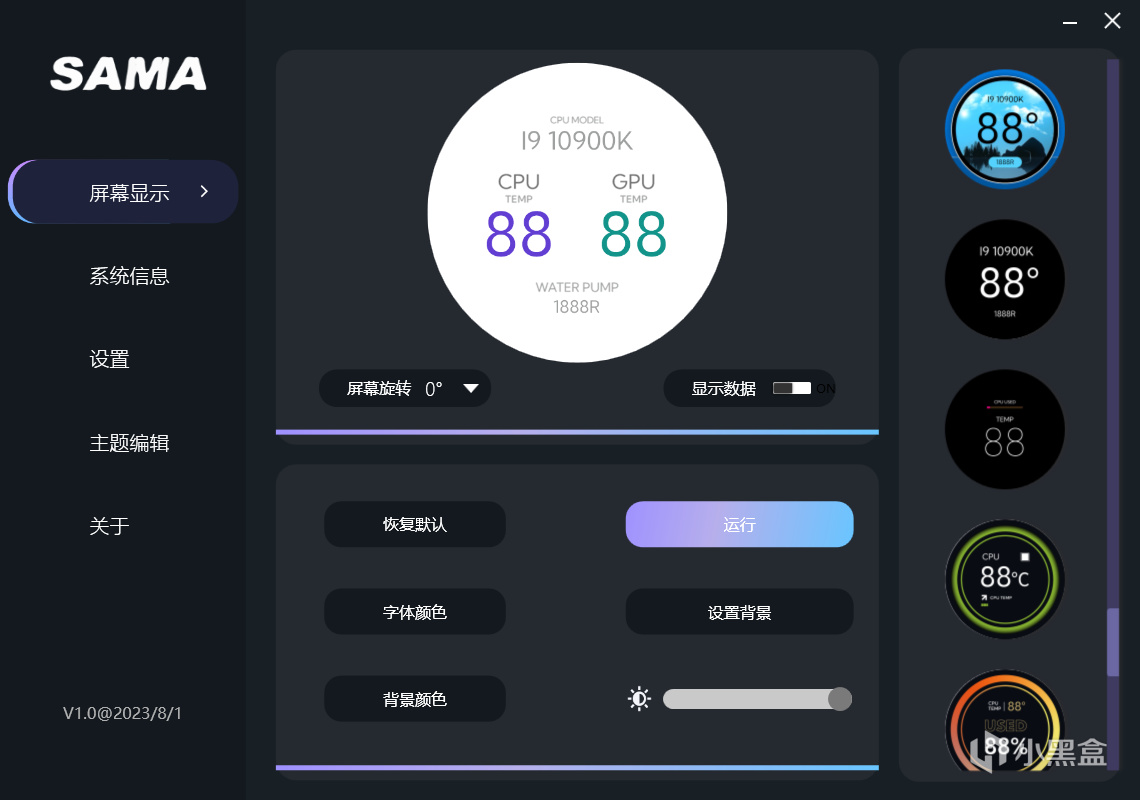
Task: Select 关于 in the sidebar
Action: pos(110,526)
